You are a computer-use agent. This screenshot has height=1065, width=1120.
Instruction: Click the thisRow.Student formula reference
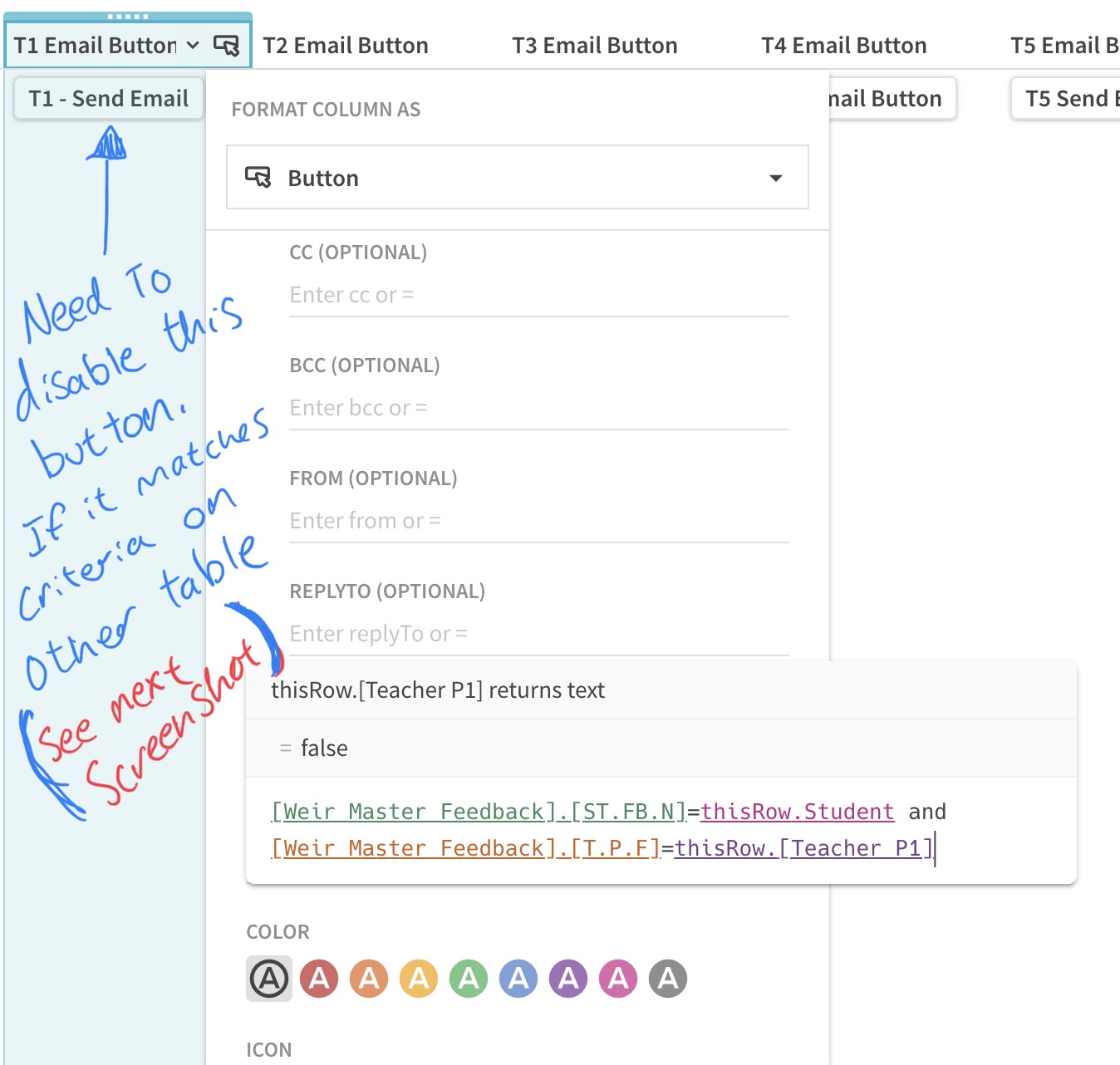click(x=798, y=812)
